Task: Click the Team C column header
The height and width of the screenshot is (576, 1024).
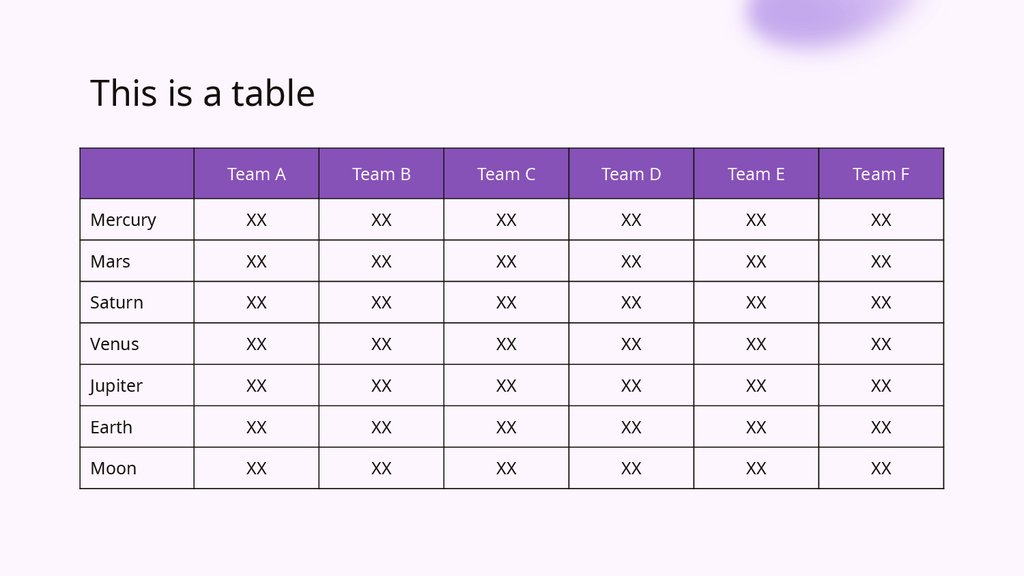Action: 506,174
